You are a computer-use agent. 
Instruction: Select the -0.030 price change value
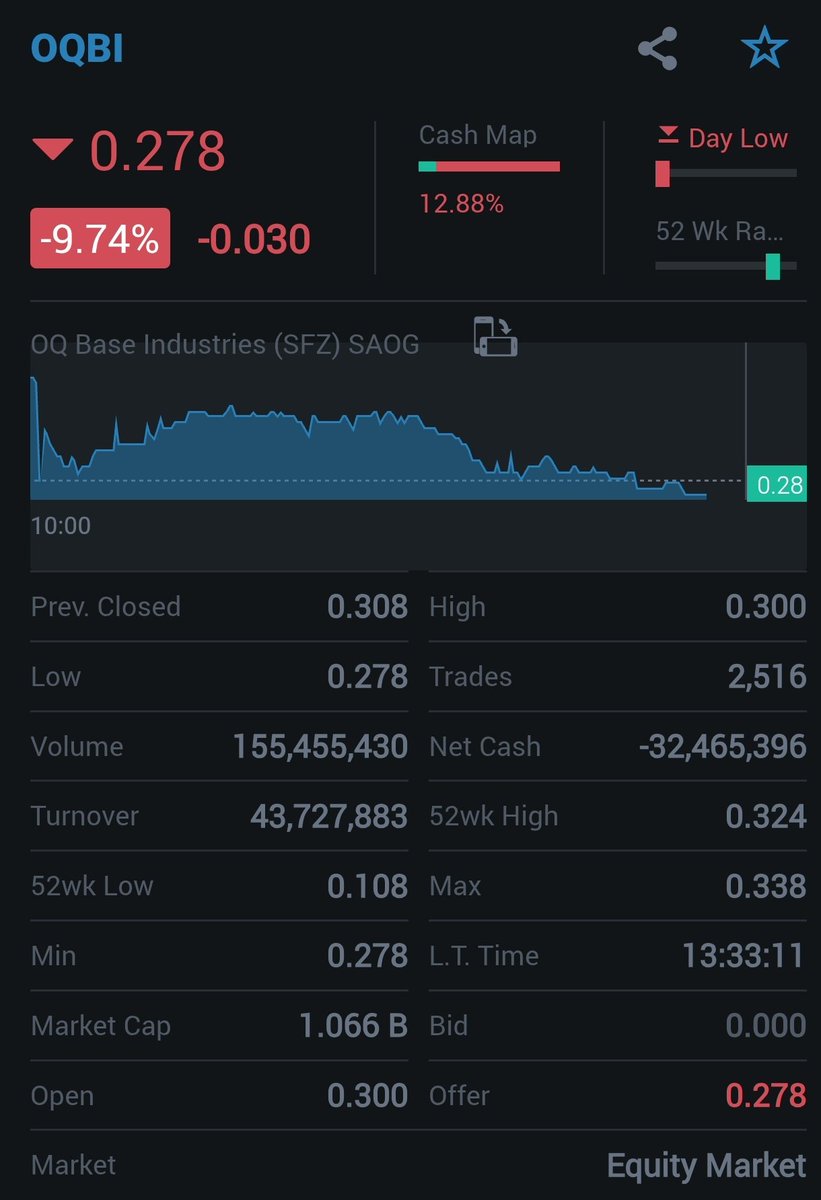pyautogui.click(x=254, y=240)
